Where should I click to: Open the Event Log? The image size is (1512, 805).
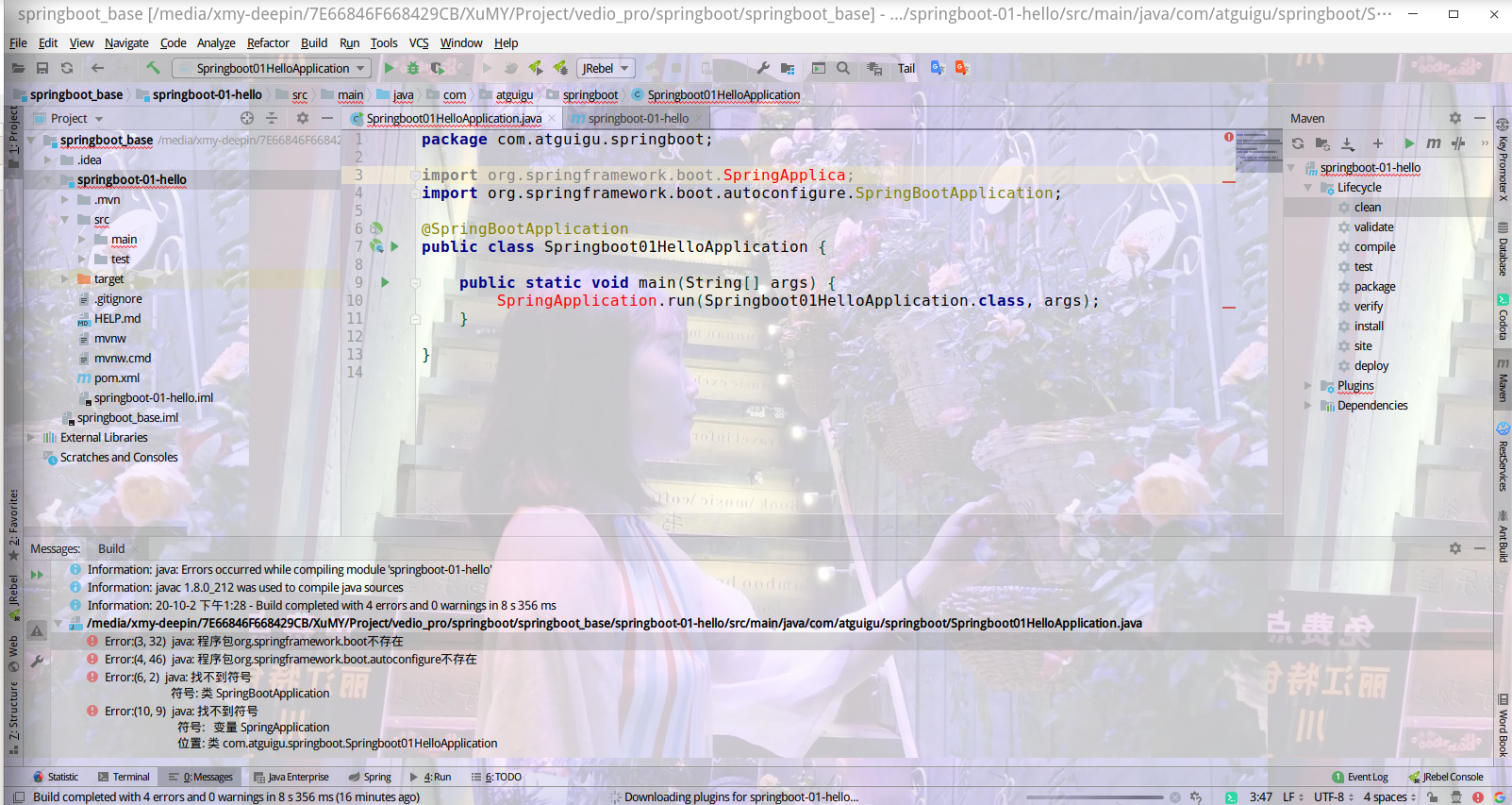coord(1359,777)
